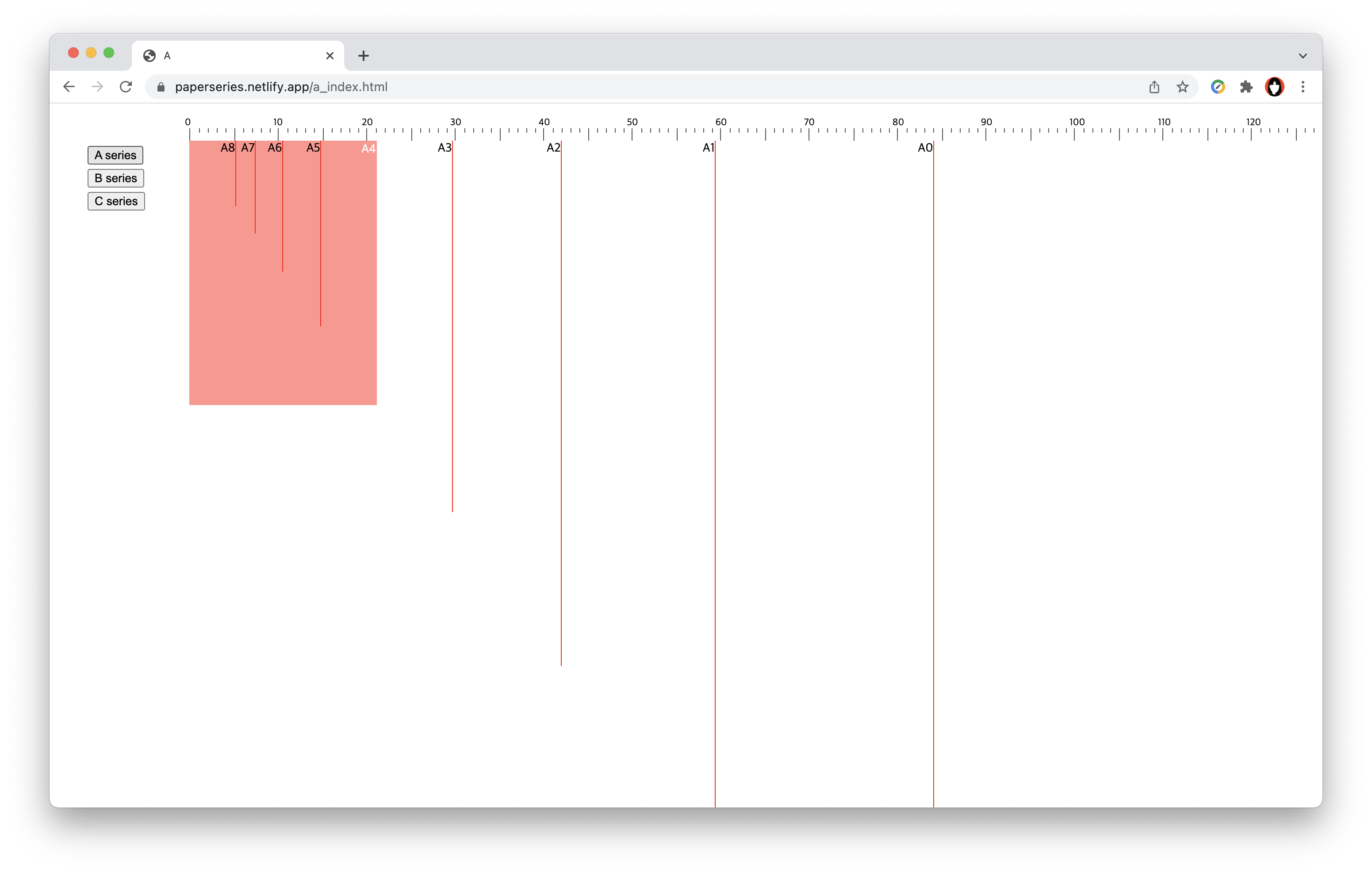Click the share page icon

coord(1154,87)
